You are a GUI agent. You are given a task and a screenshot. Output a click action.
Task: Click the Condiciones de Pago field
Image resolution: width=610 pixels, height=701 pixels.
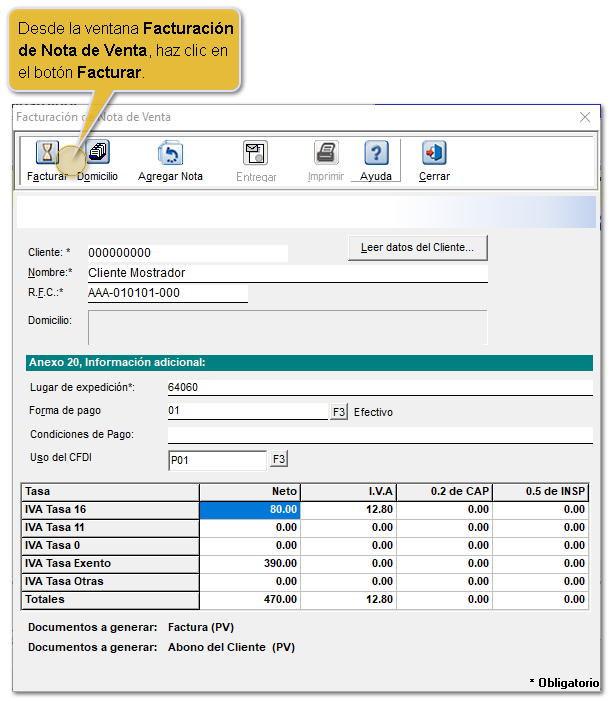380,435
